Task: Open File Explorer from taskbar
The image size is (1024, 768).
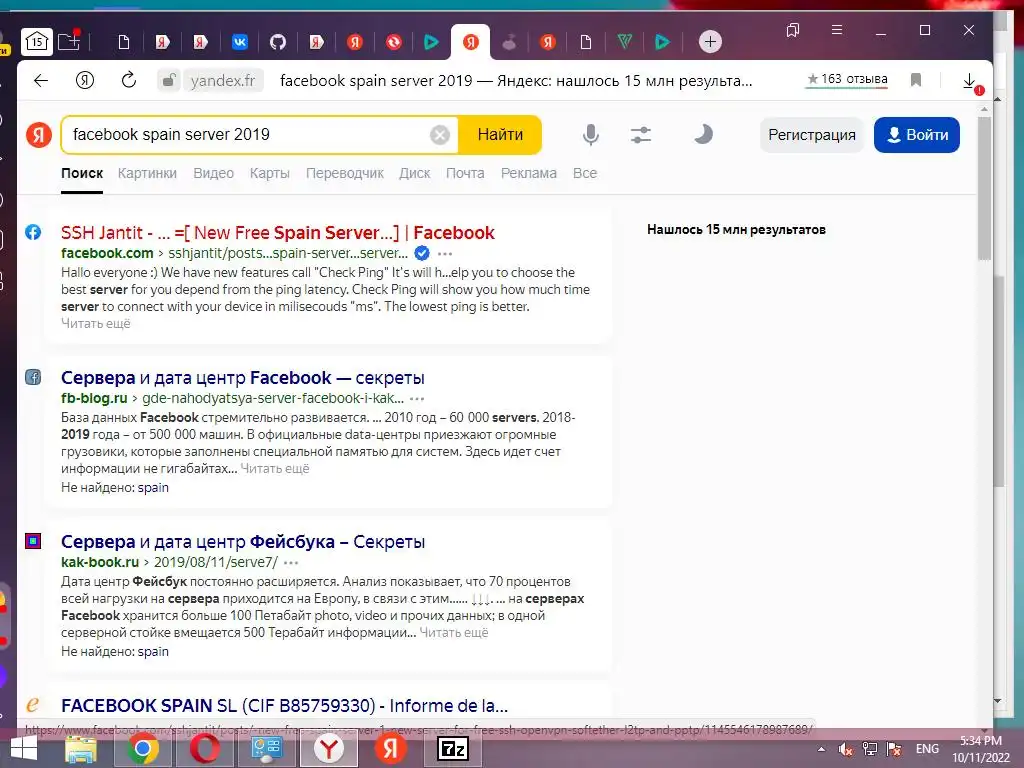Action: (80, 749)
